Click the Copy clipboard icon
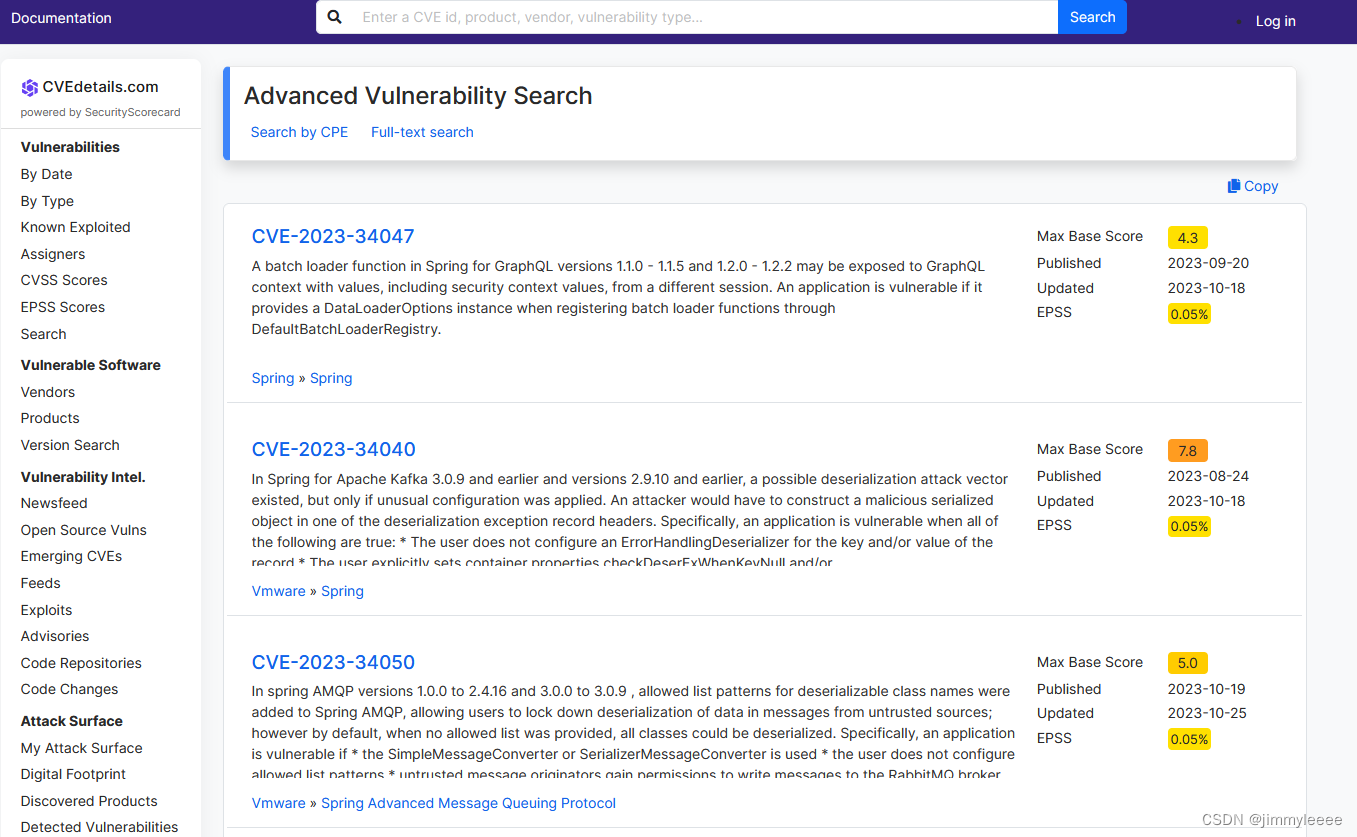This screenshot has height=837, width=1357. (x=1234, y=186)
